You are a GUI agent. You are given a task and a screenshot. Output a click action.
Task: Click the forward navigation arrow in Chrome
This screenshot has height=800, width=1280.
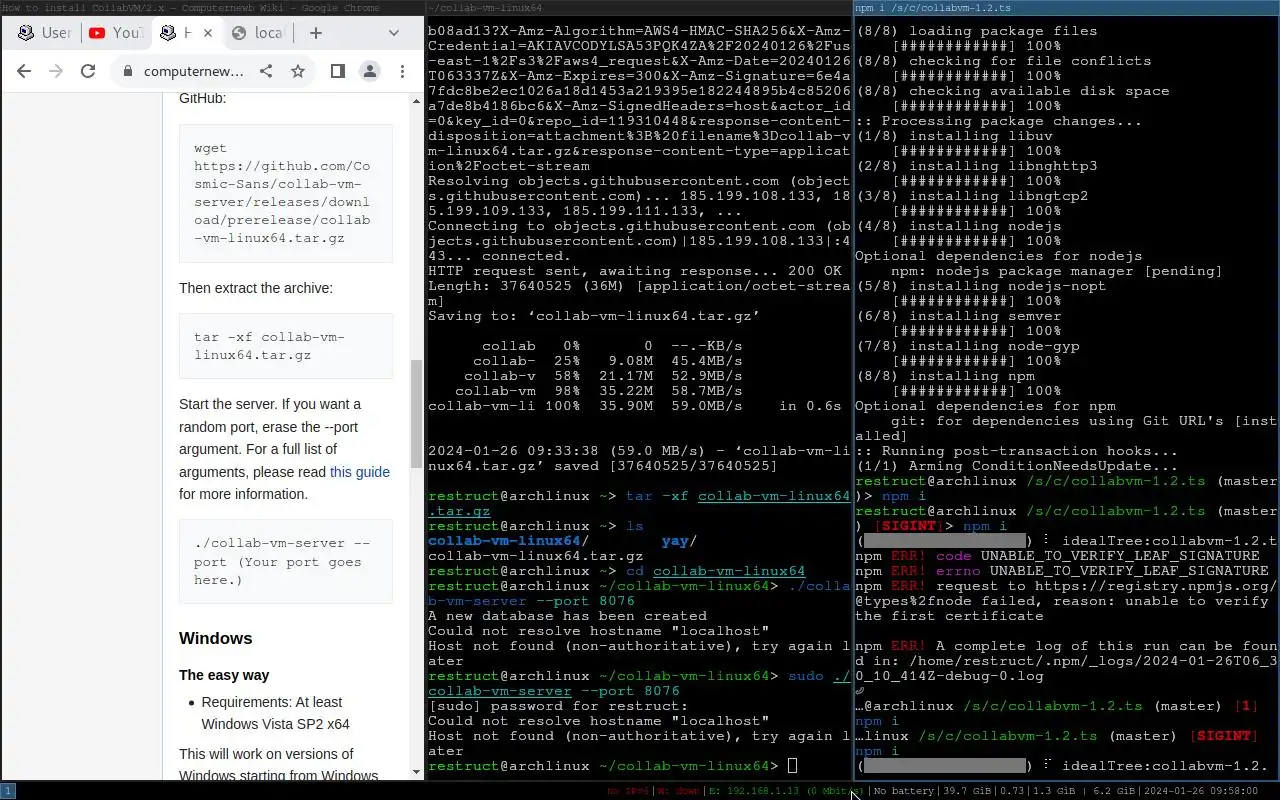point(56,71)
